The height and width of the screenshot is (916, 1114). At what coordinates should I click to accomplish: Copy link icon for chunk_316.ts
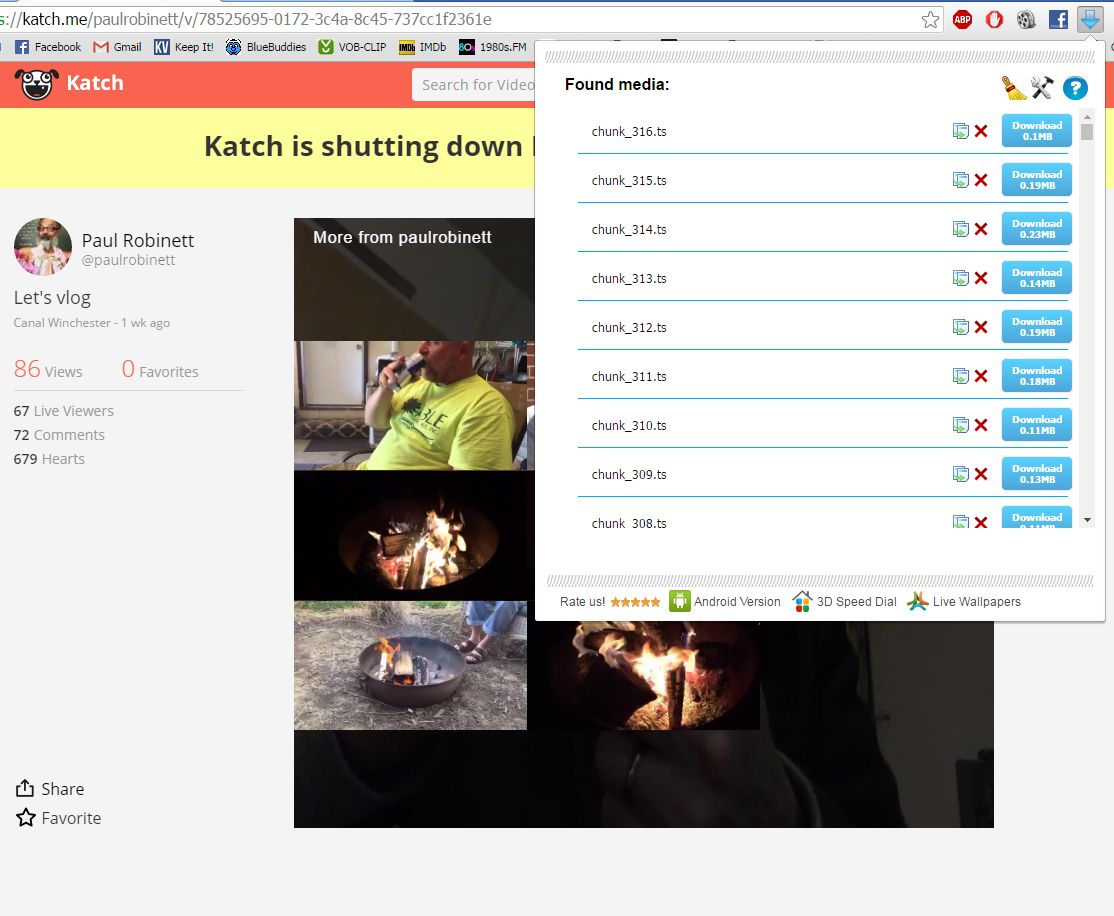(961, 131)
